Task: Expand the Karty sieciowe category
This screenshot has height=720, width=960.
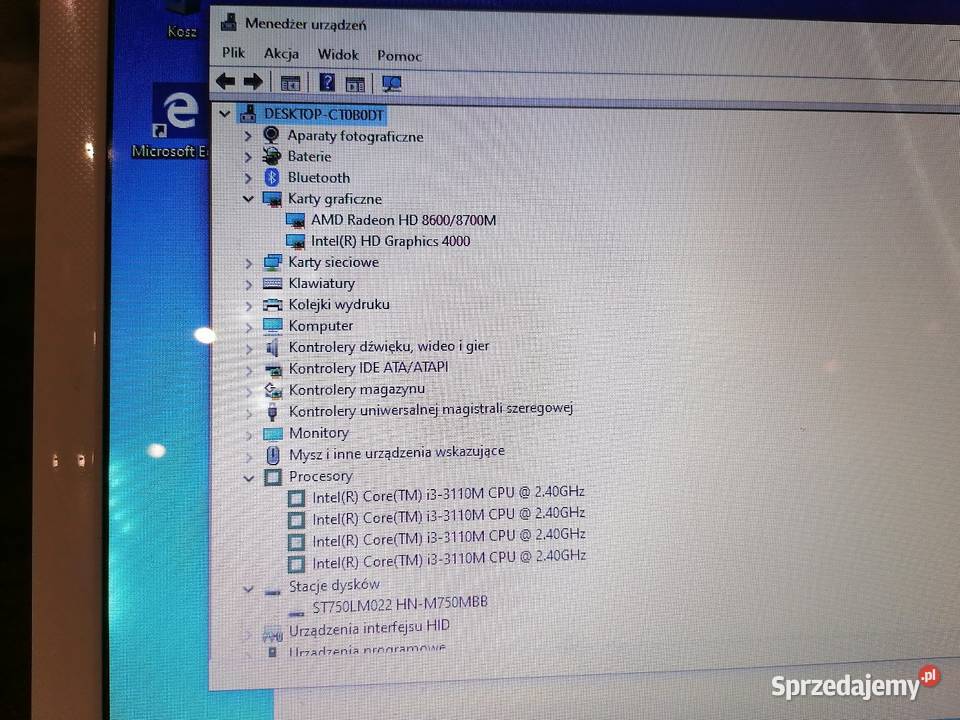Action: [x=249, y=263]
